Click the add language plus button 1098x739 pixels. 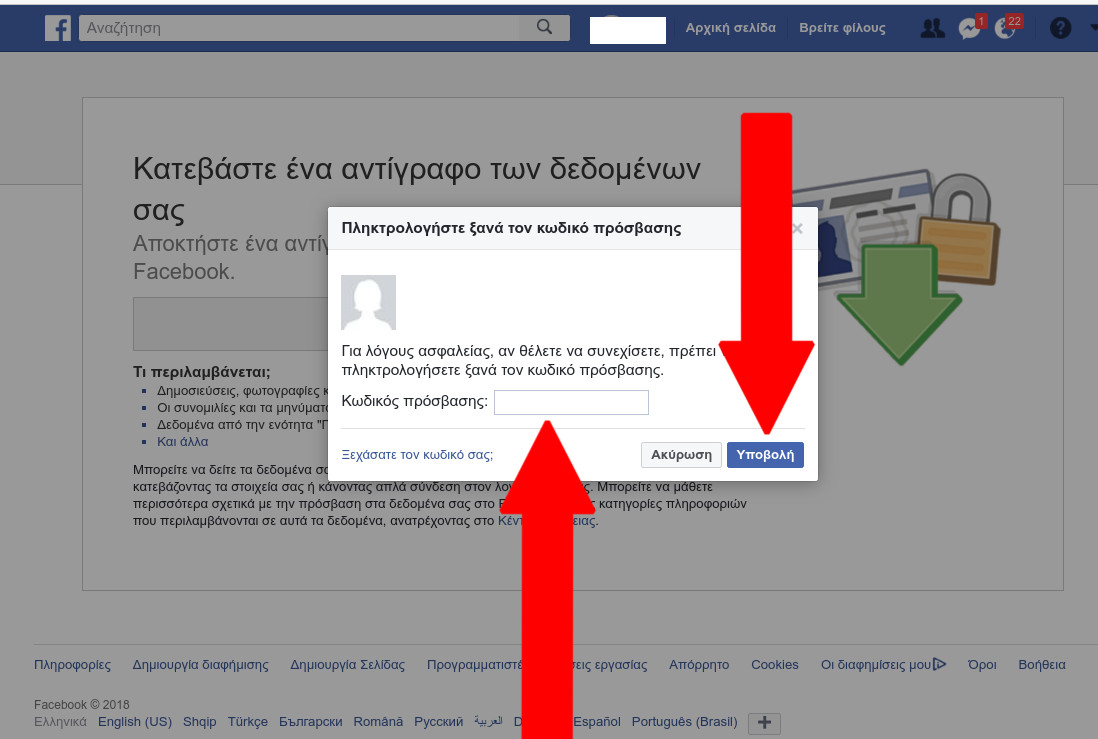coord(764,723)
